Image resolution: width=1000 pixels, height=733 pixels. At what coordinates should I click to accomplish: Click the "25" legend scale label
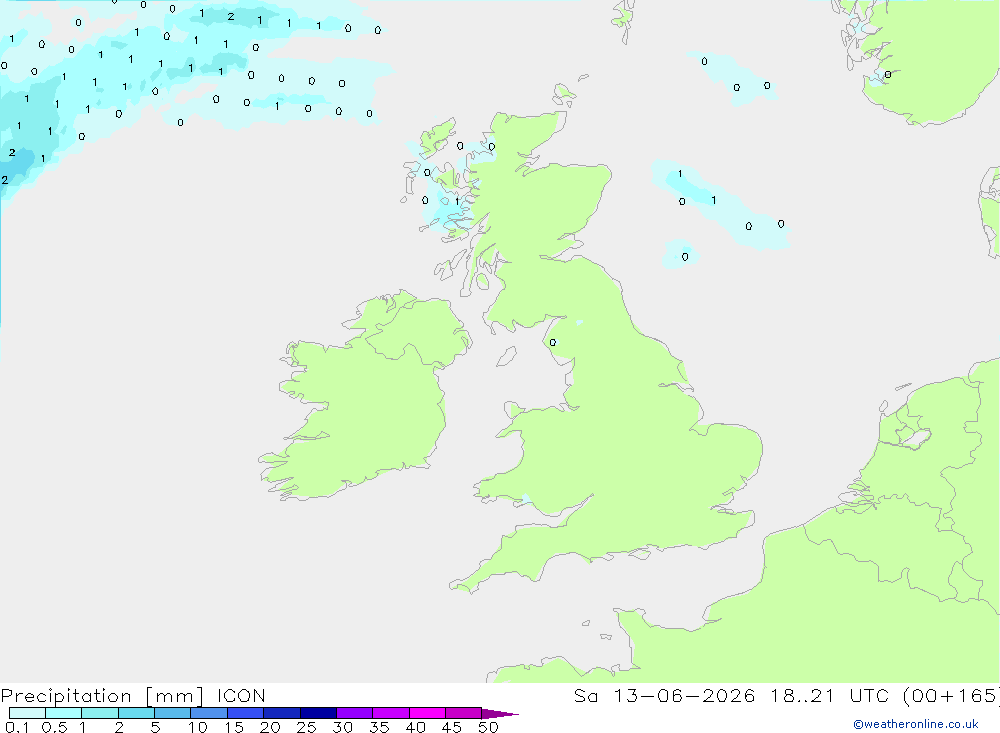point(307,727)
